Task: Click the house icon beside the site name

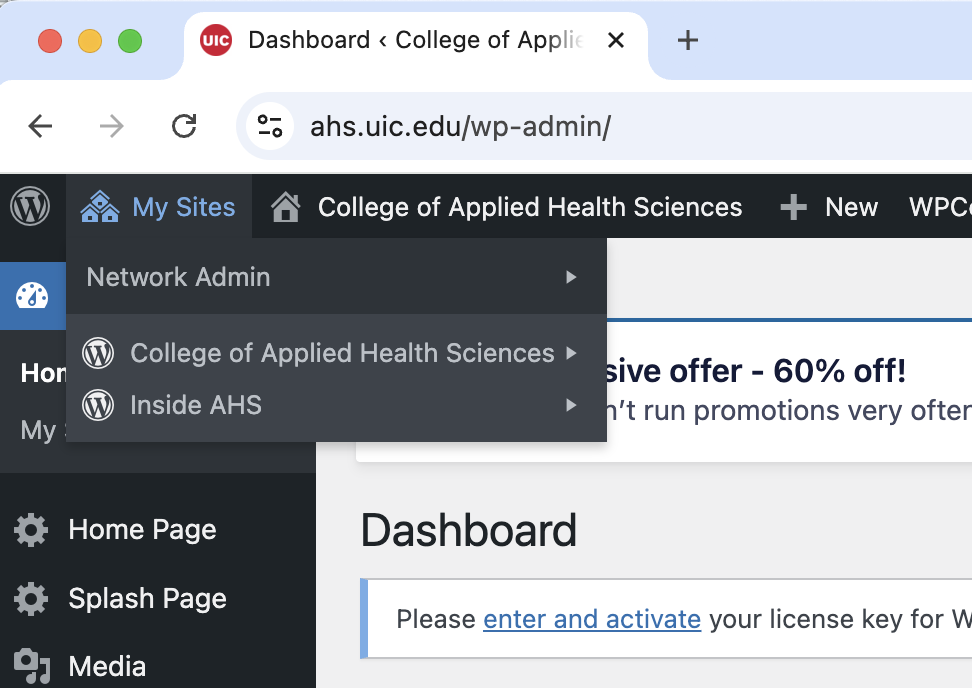Action: [287, 206]
